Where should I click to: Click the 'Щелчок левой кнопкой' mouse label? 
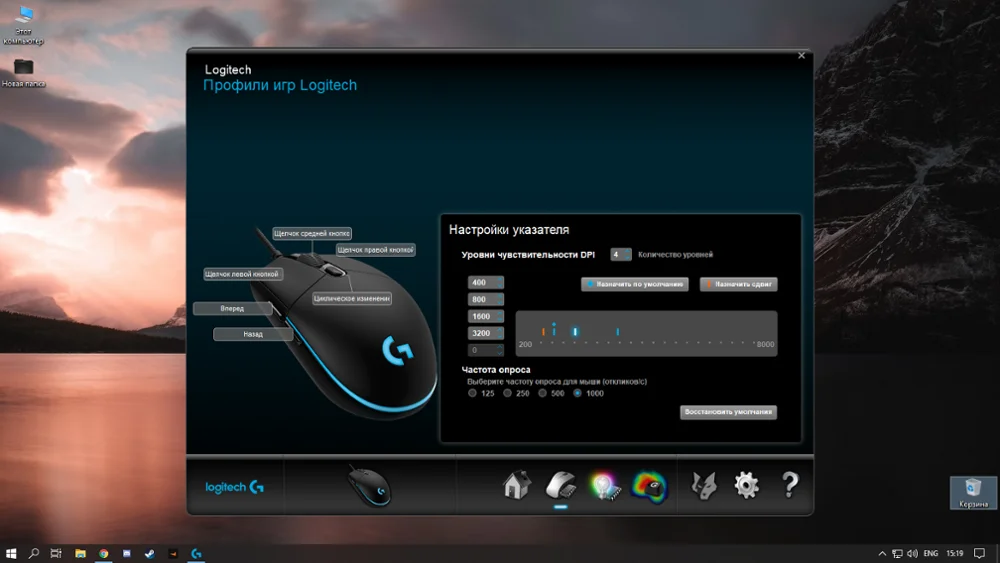[242, 274]
